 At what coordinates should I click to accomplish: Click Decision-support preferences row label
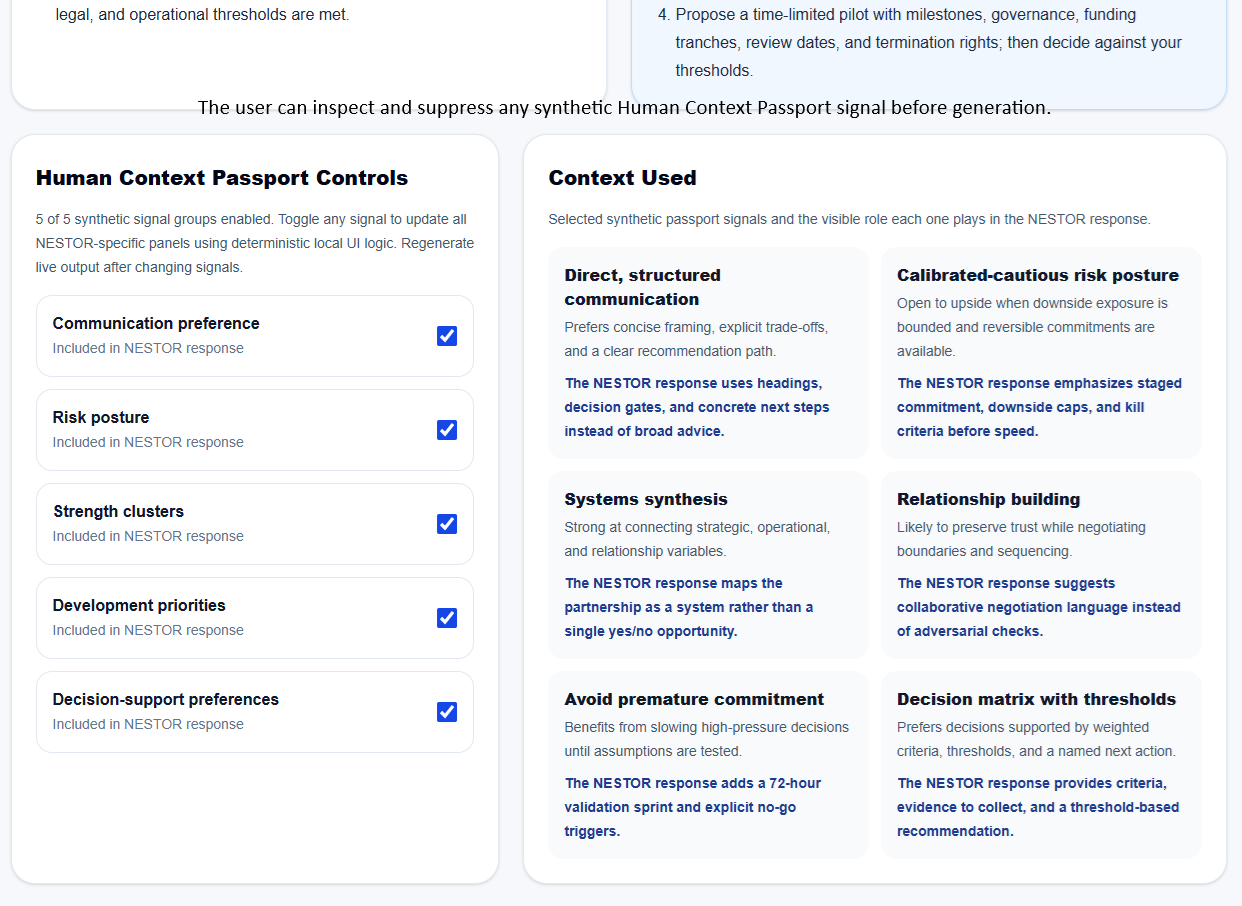[166, 699]
